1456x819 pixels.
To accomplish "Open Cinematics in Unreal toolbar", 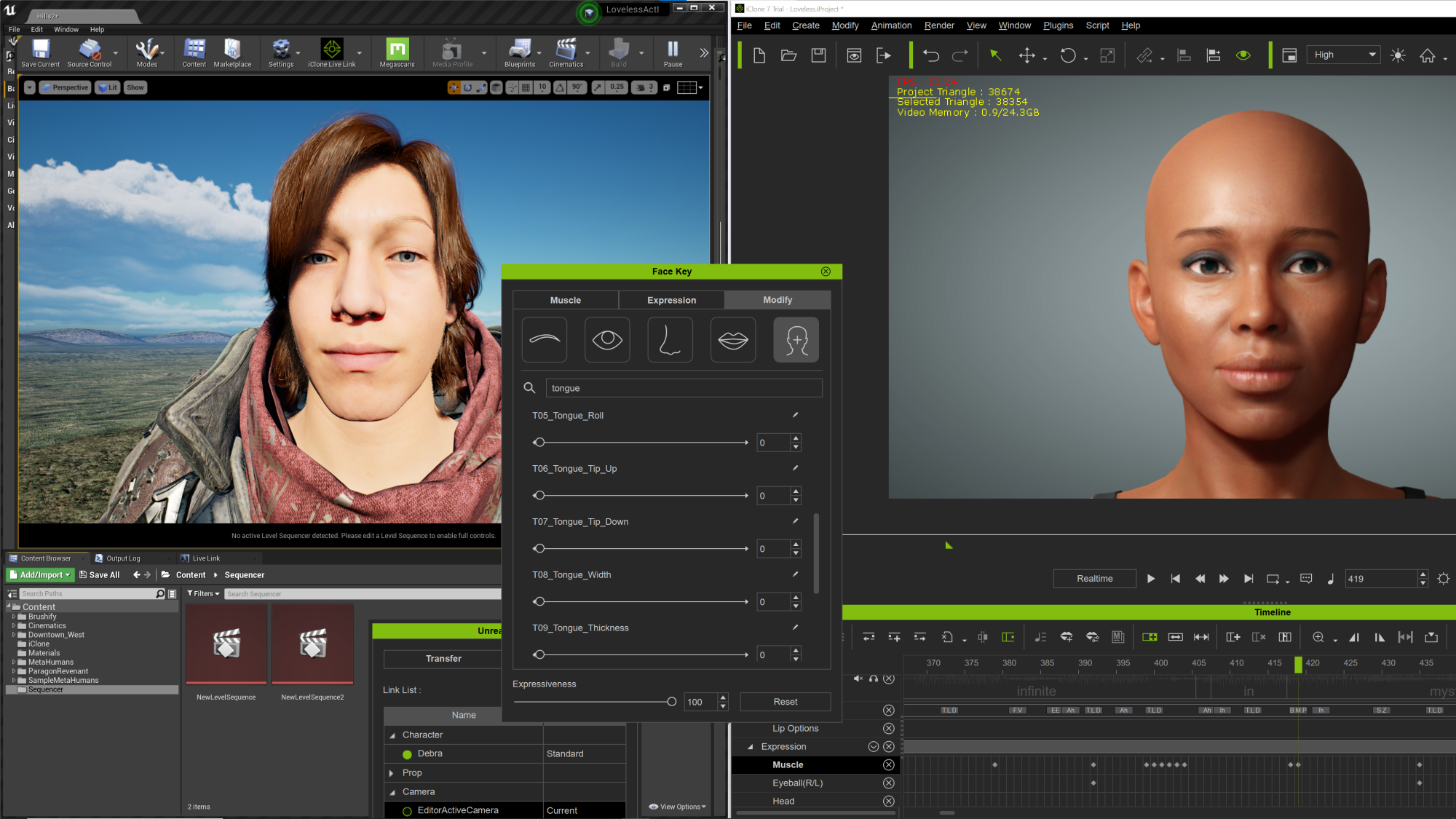I will [566, 53].
